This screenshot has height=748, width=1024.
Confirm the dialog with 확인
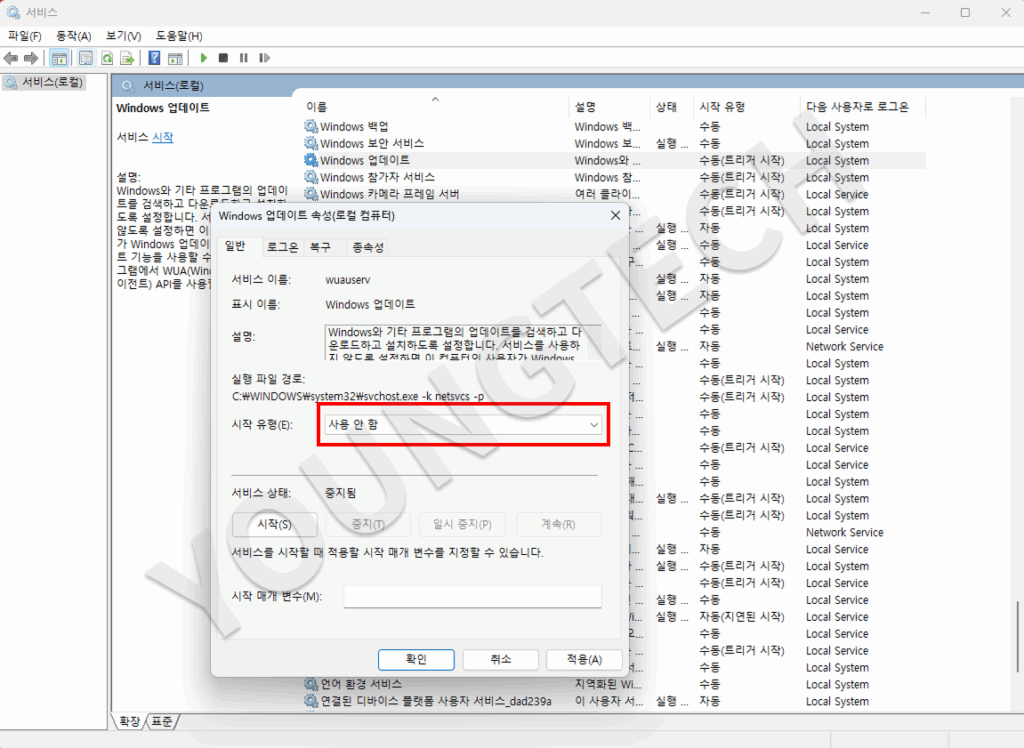click(416, 659)
